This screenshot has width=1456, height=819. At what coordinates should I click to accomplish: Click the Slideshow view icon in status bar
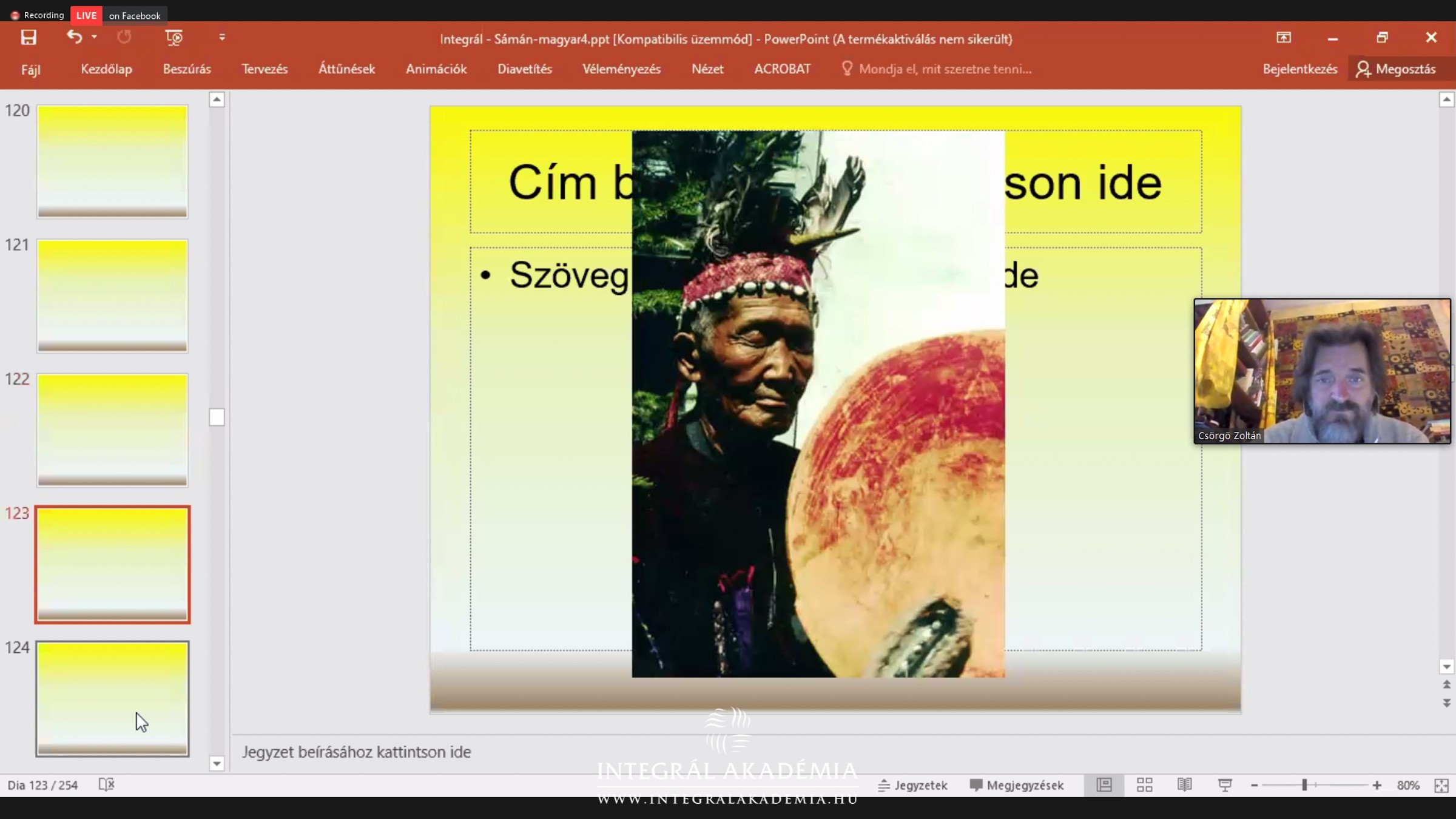pos(1225,785)
